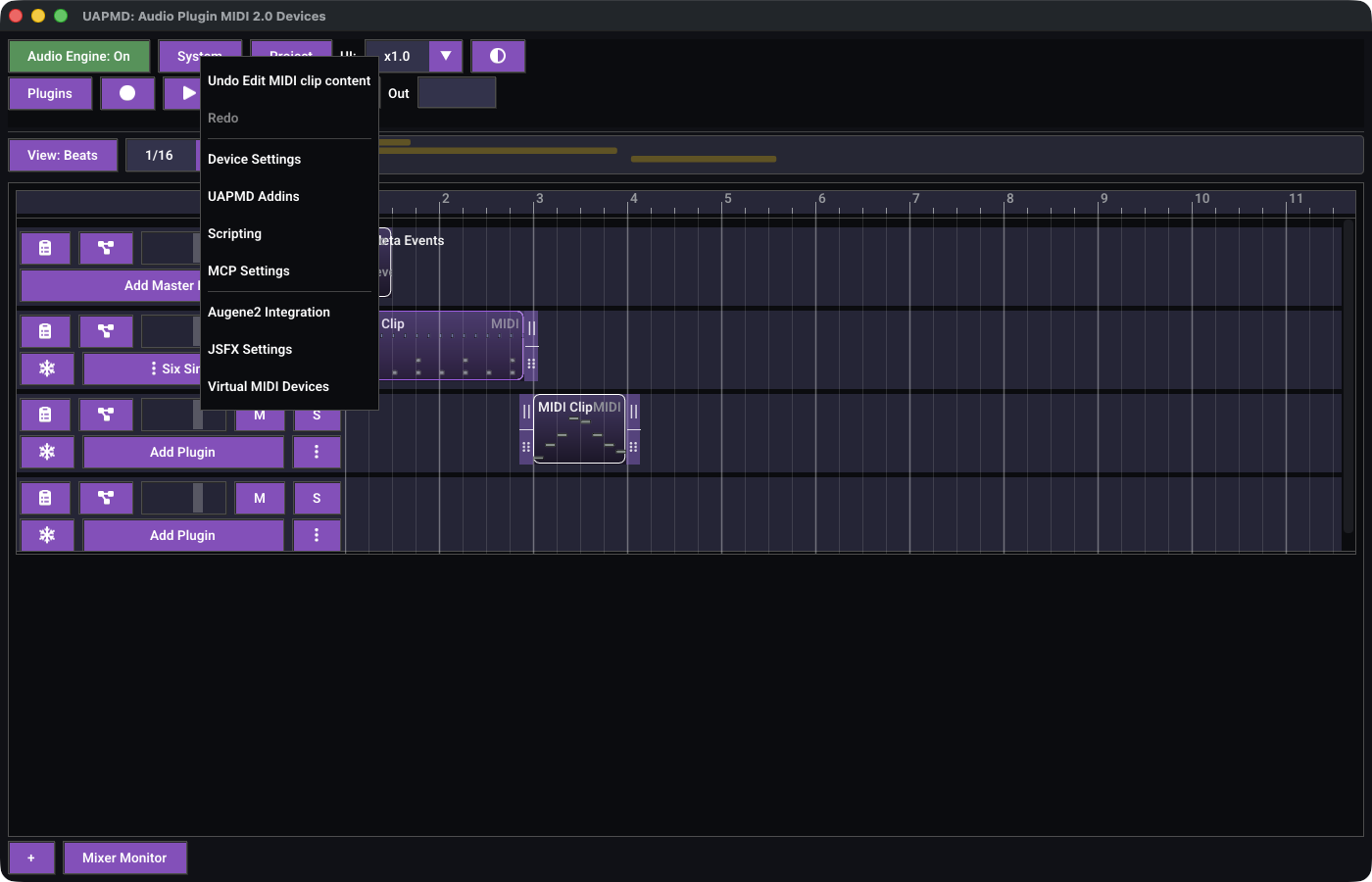The image size is (1372, 882).
Task: Mute the third track with its M button
Action: [x=260, y=416]
